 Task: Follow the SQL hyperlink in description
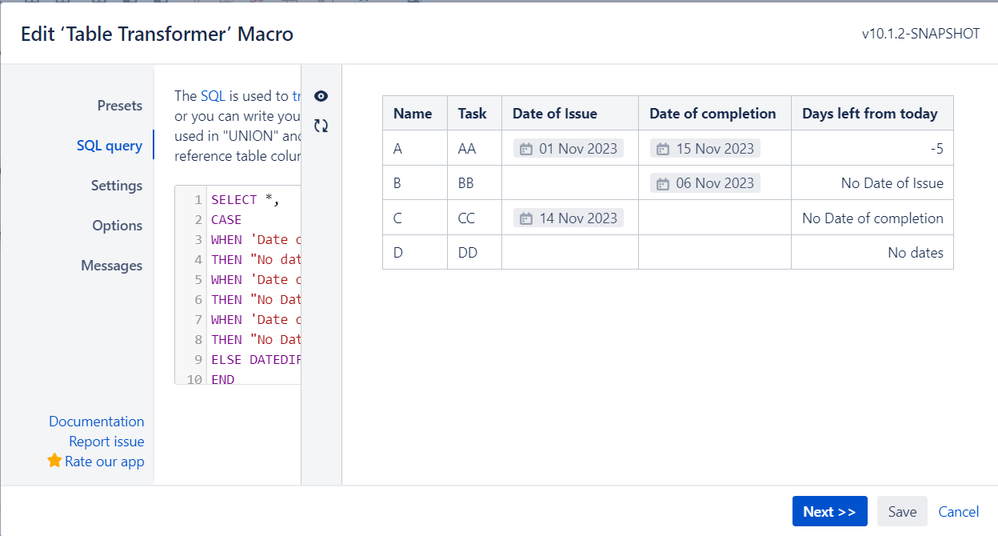[213, 96]
